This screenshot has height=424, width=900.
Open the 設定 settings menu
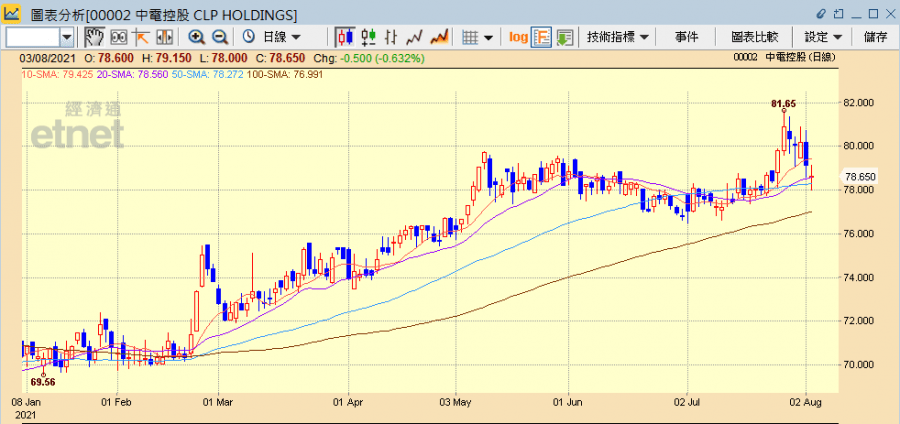coord(823,37)
